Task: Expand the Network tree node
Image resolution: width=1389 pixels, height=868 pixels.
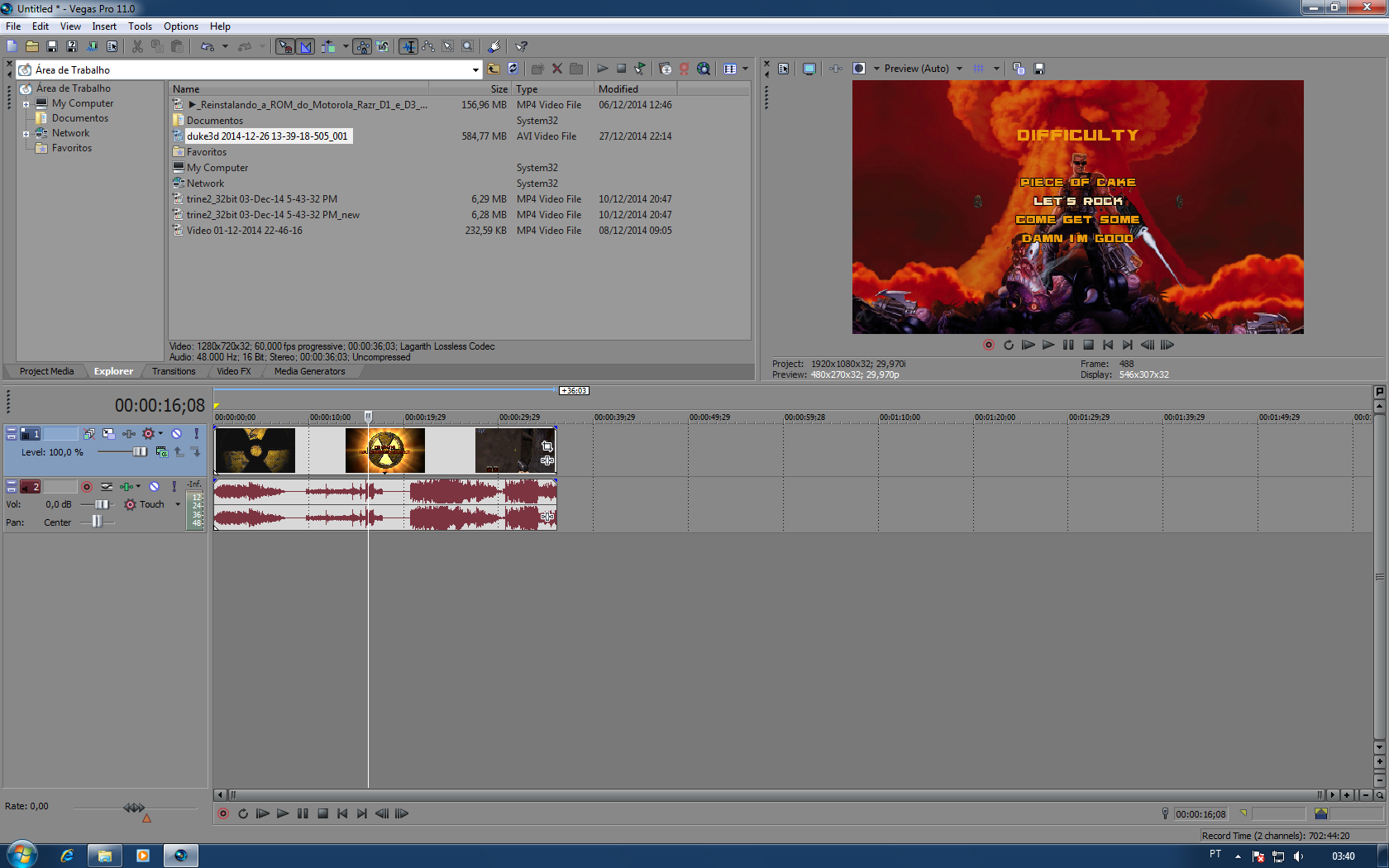Action: [x=26, y=134]
